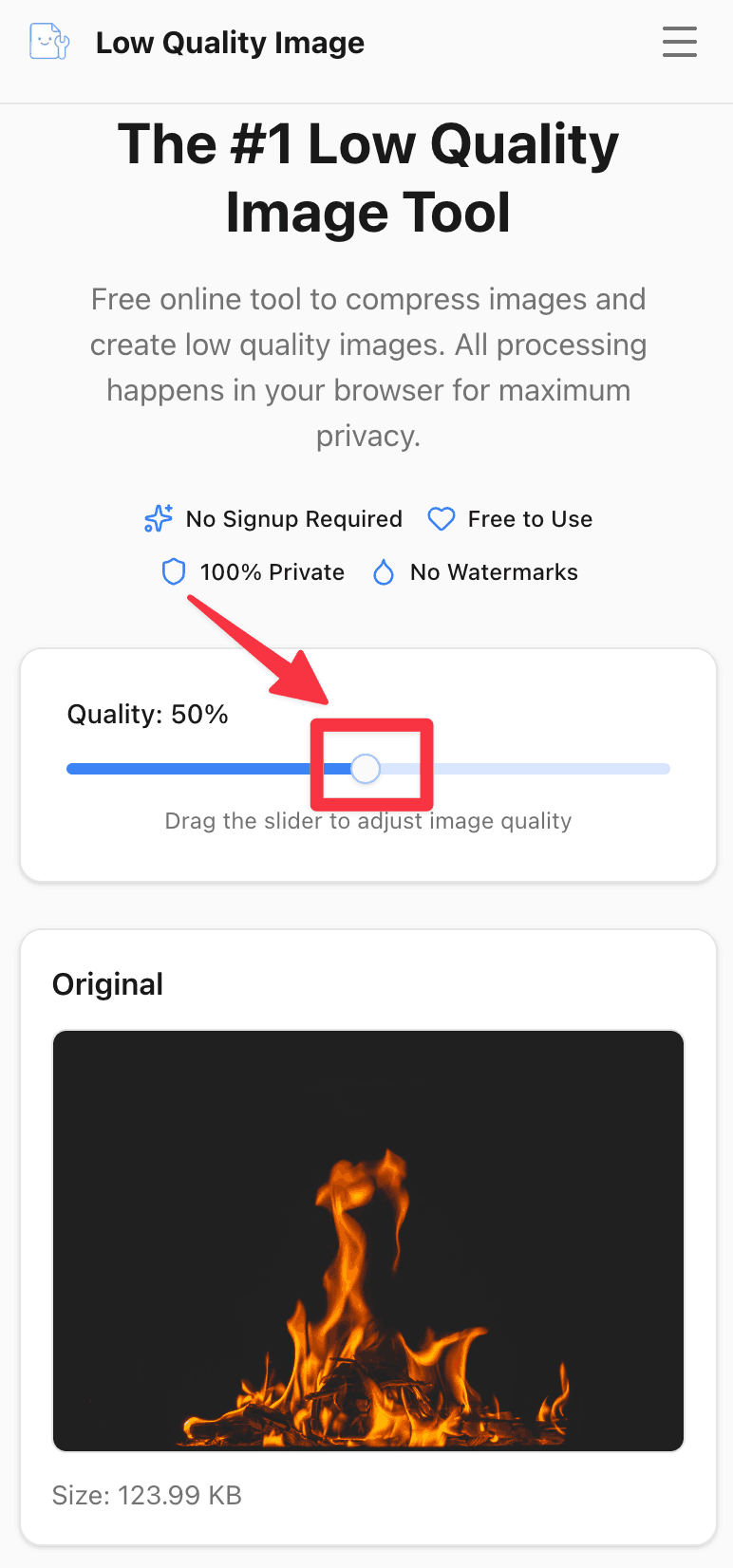Click the "Original" section heading
The image size is (733, 1568).
[x=107, y=984]
